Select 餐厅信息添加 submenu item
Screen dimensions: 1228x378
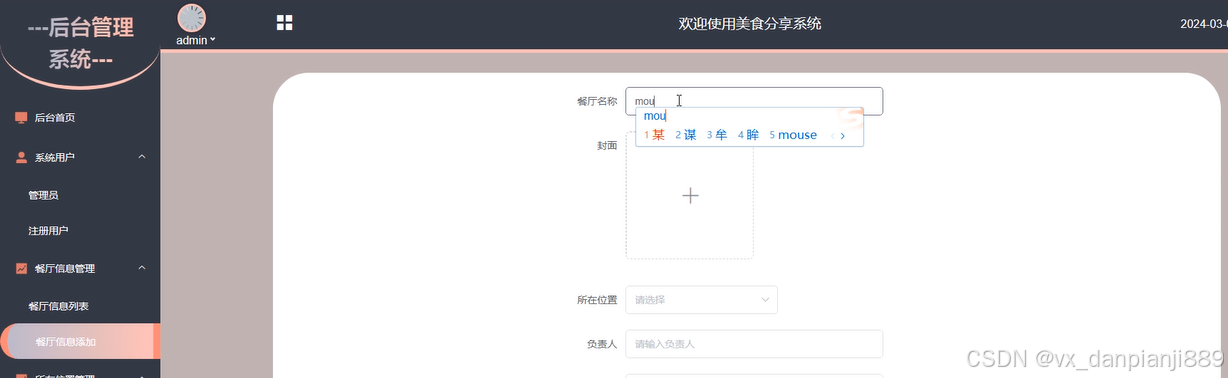pos(80,342)
